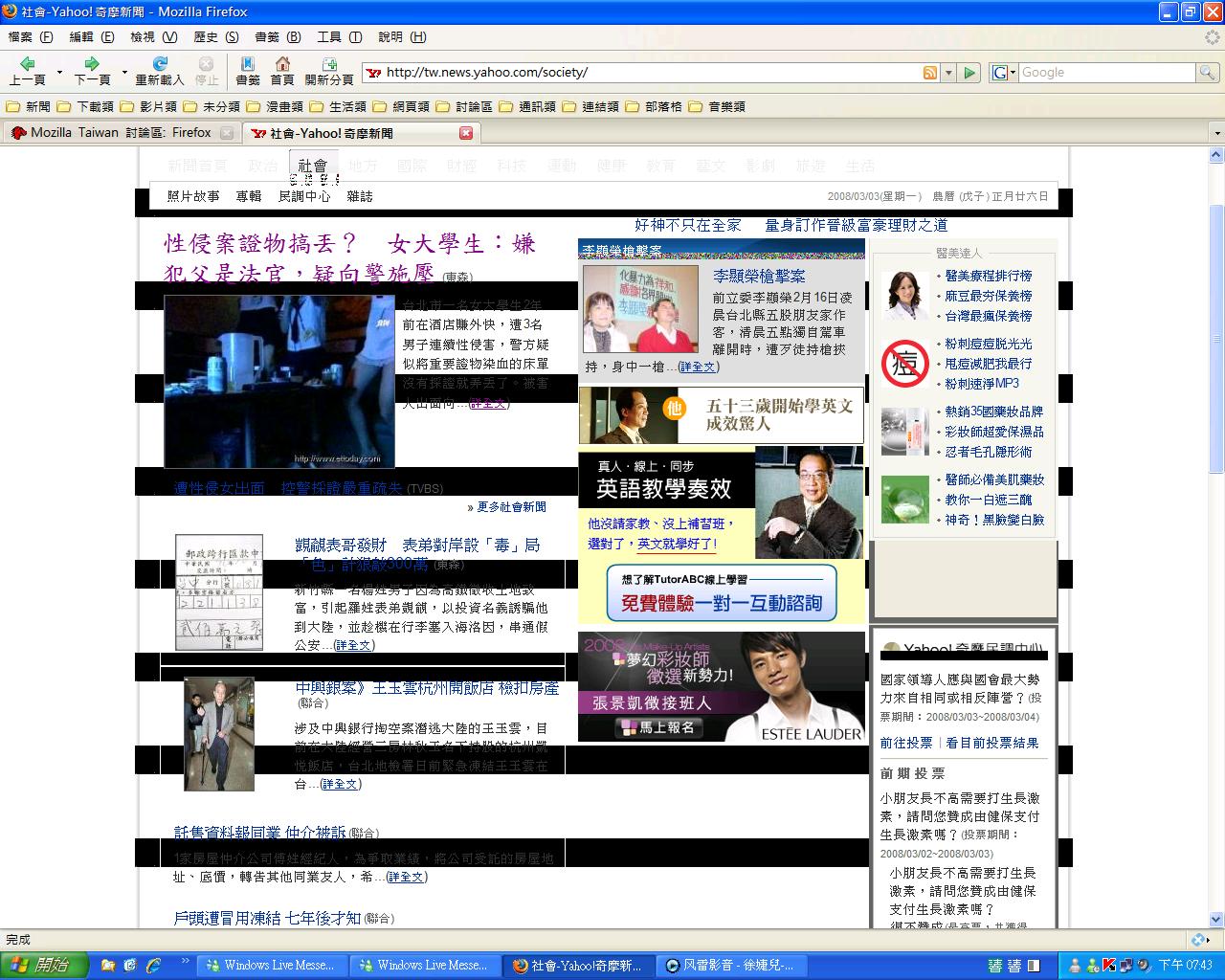Viewport: 1225px width, 980px height.
Task: Open the address bar URL history dropdown
Action: tap(948, 73)
